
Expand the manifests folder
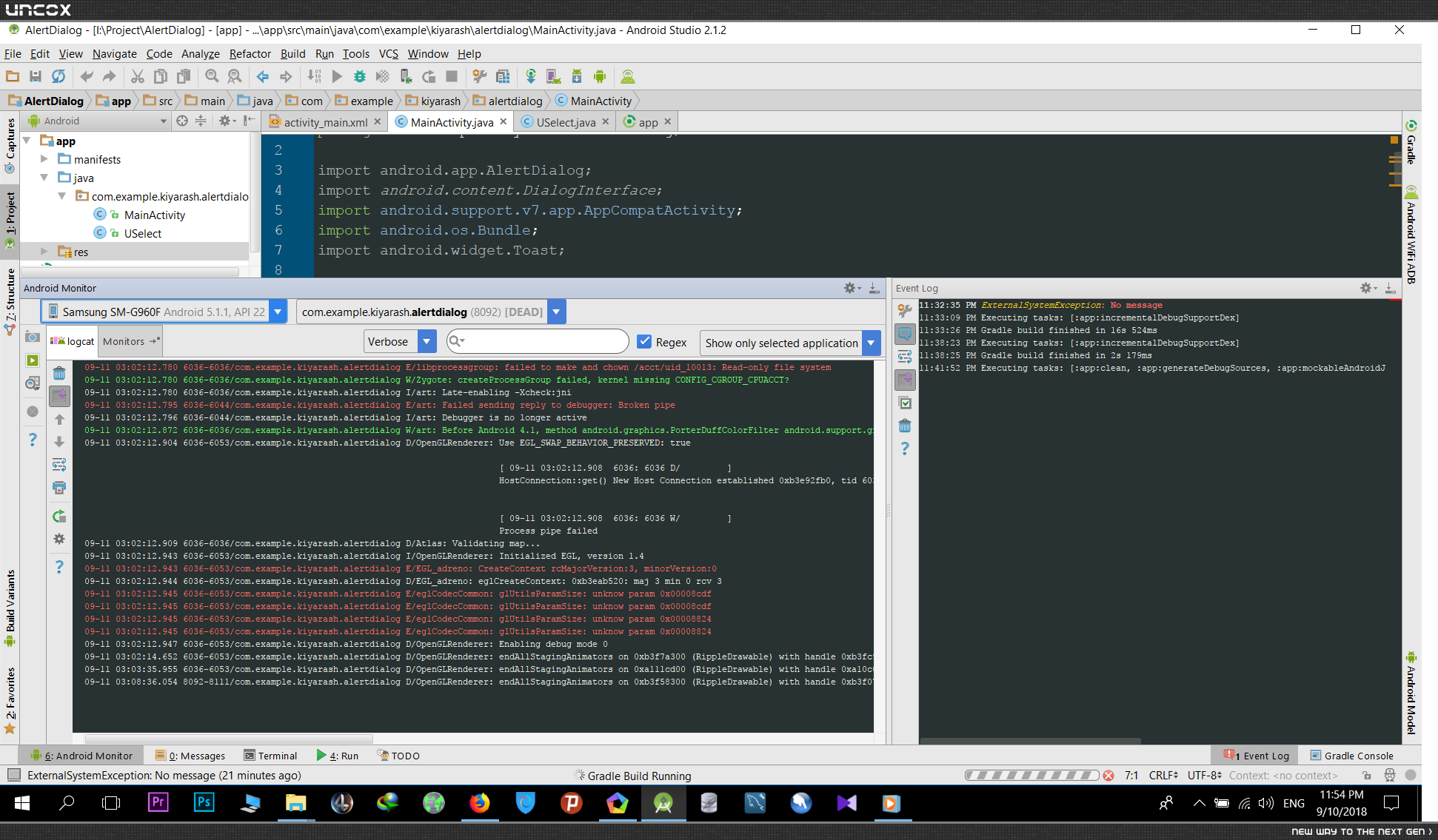tap(44, 159)
